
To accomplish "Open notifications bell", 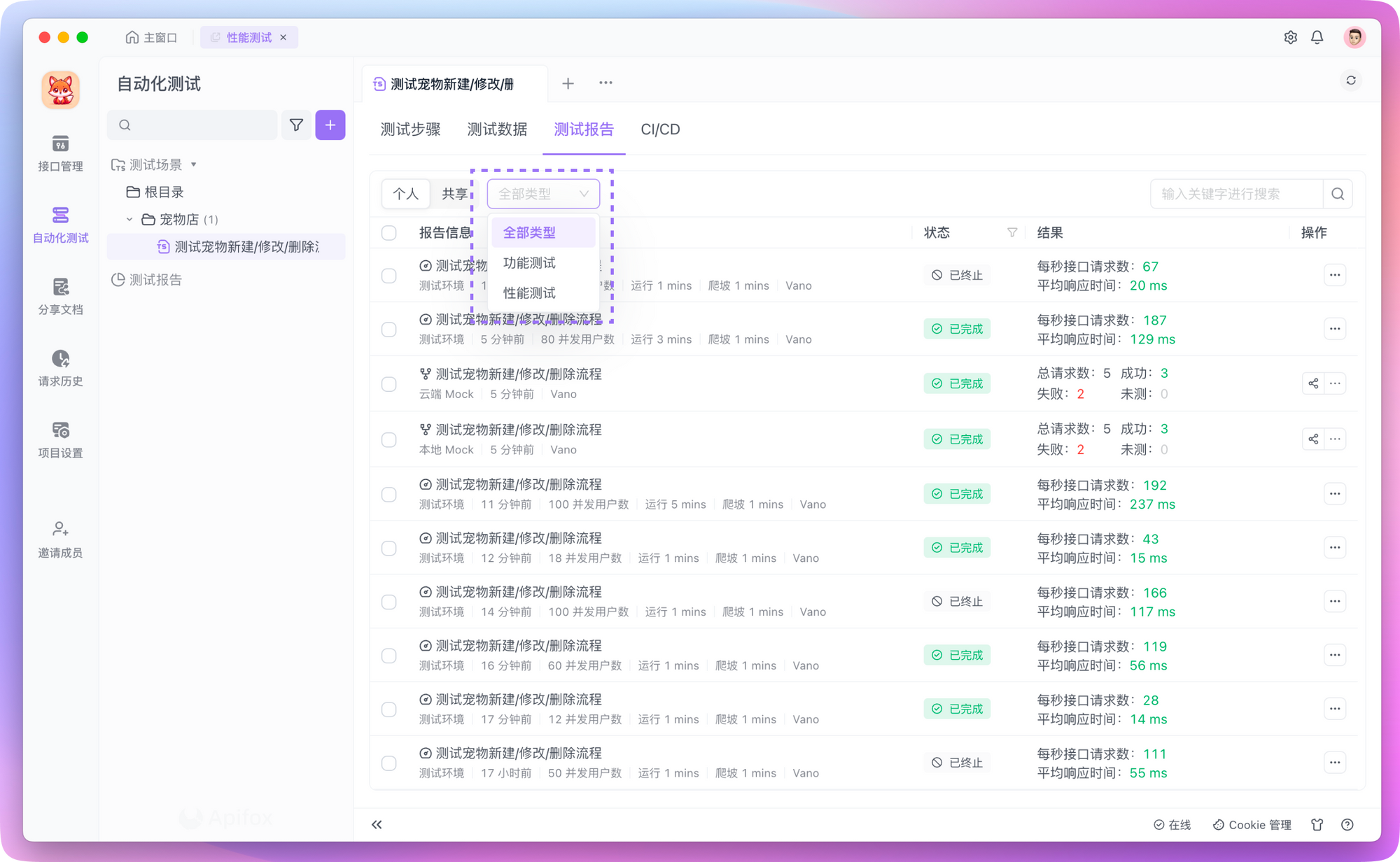I will 1317,37.
